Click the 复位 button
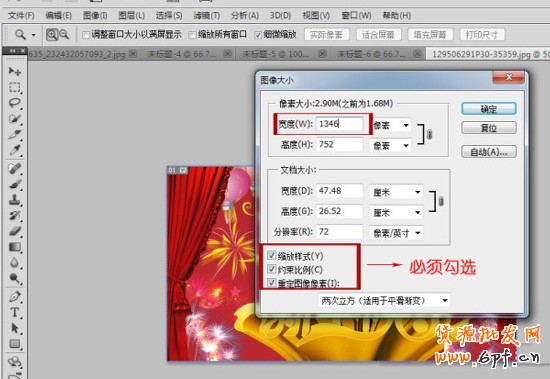Viewport: 550px width, 379px height. coord(489,128)
